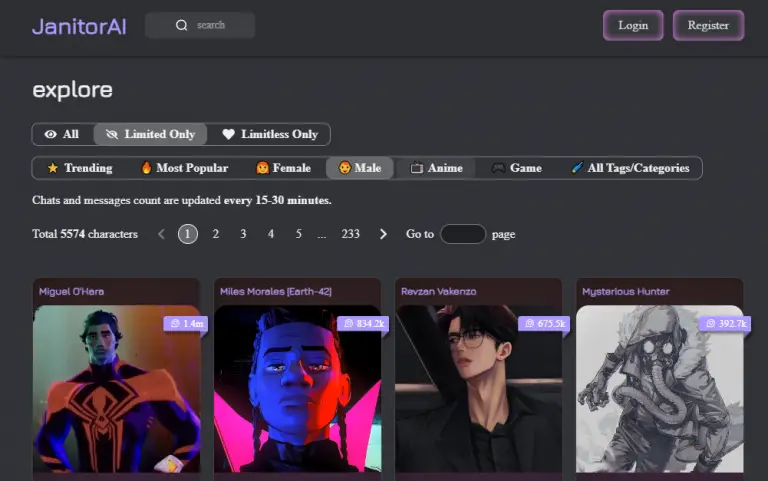
Task: Select the All content filter
Action: point(62,134)
